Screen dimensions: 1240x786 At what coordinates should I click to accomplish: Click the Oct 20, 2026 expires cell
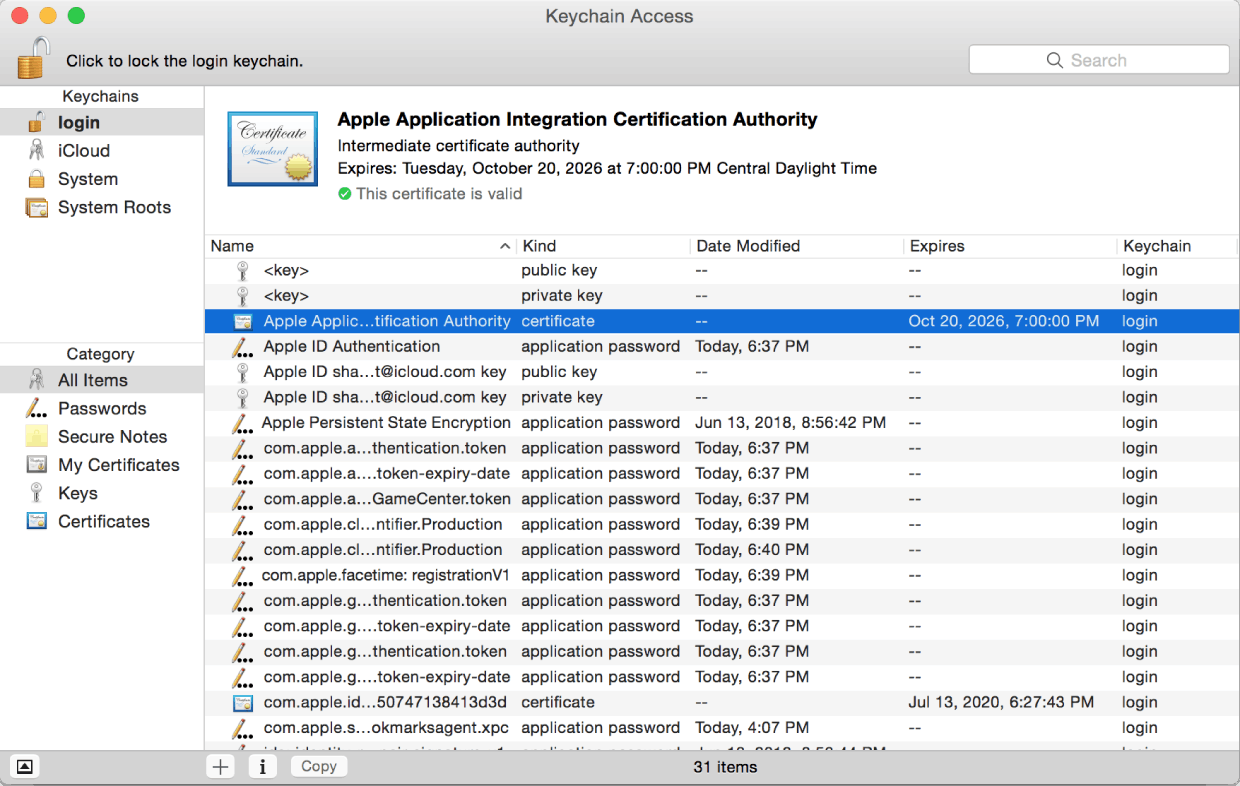tap(1003, 321)
